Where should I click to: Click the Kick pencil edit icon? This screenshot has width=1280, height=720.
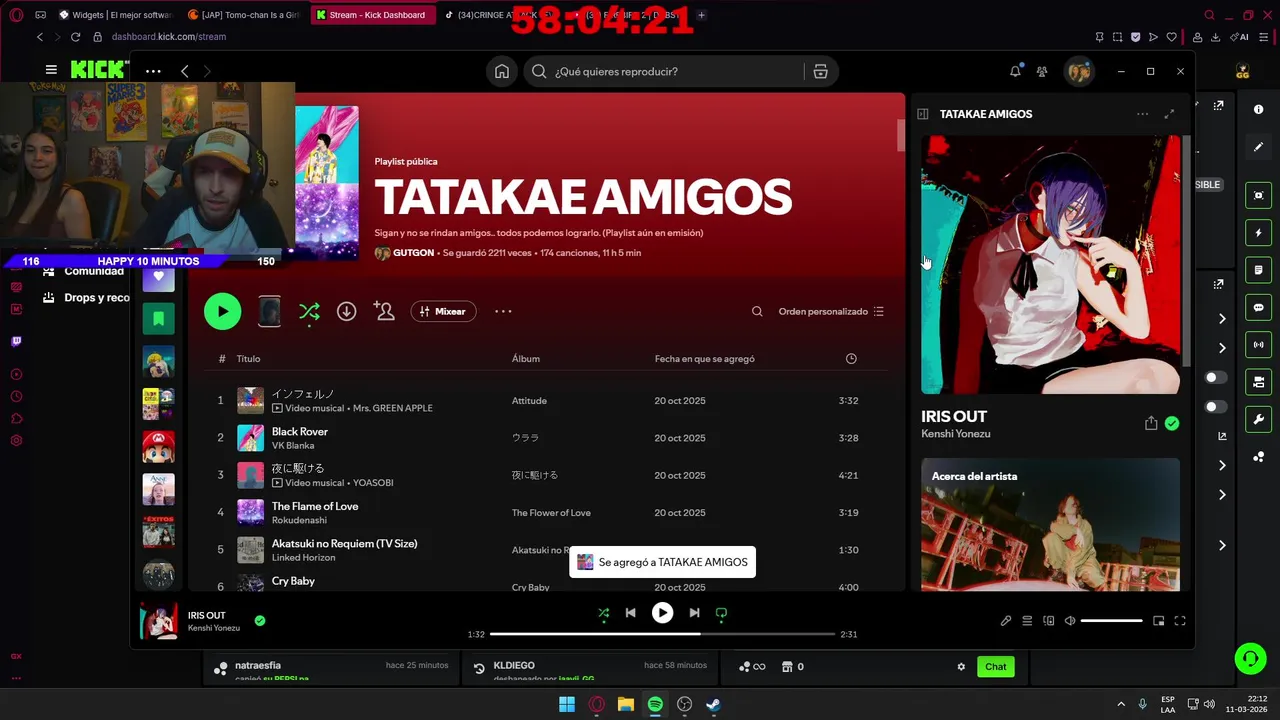tap(1258, 147)
